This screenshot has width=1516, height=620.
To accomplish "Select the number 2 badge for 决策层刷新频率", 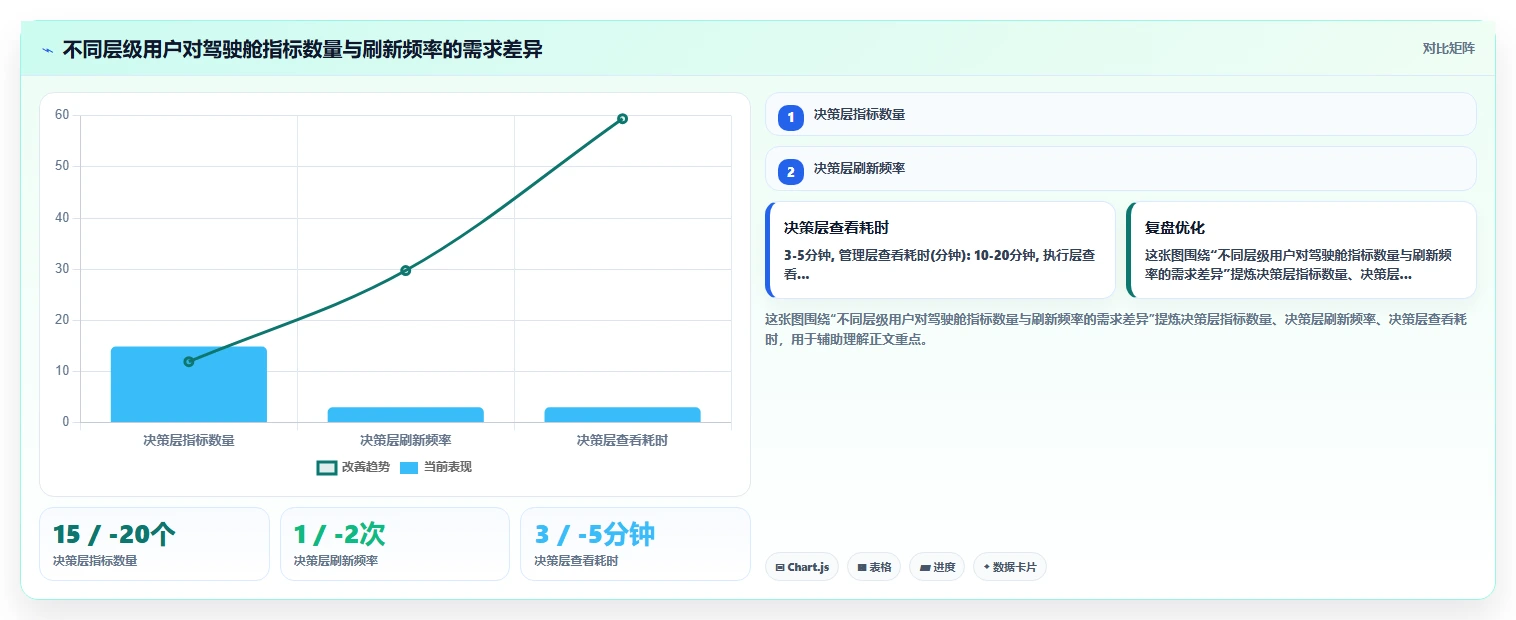I will [791, 172].
